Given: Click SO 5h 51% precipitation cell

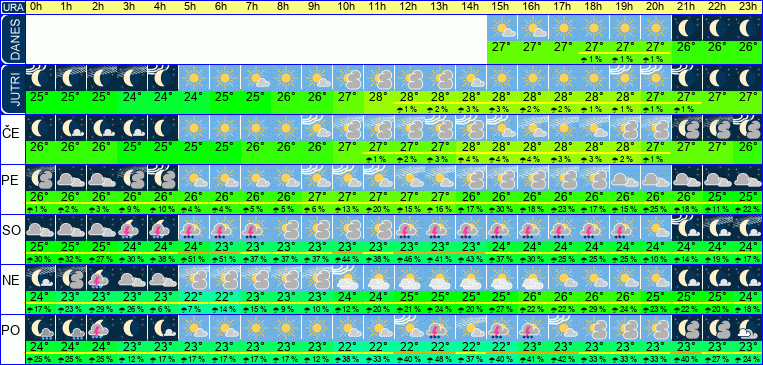Looking at the screenshot, I should [194, 259].
